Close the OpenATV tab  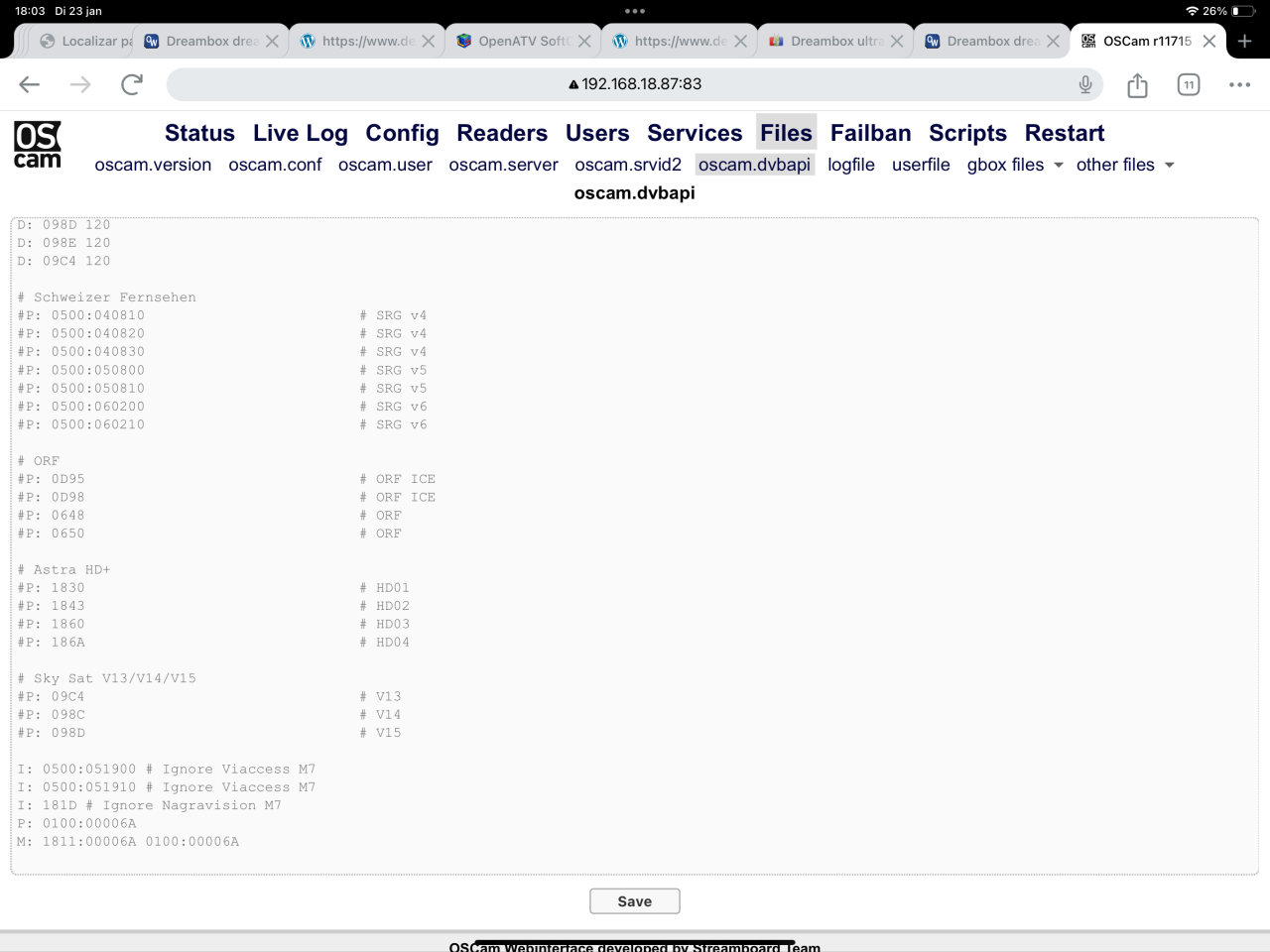(584, 41)
